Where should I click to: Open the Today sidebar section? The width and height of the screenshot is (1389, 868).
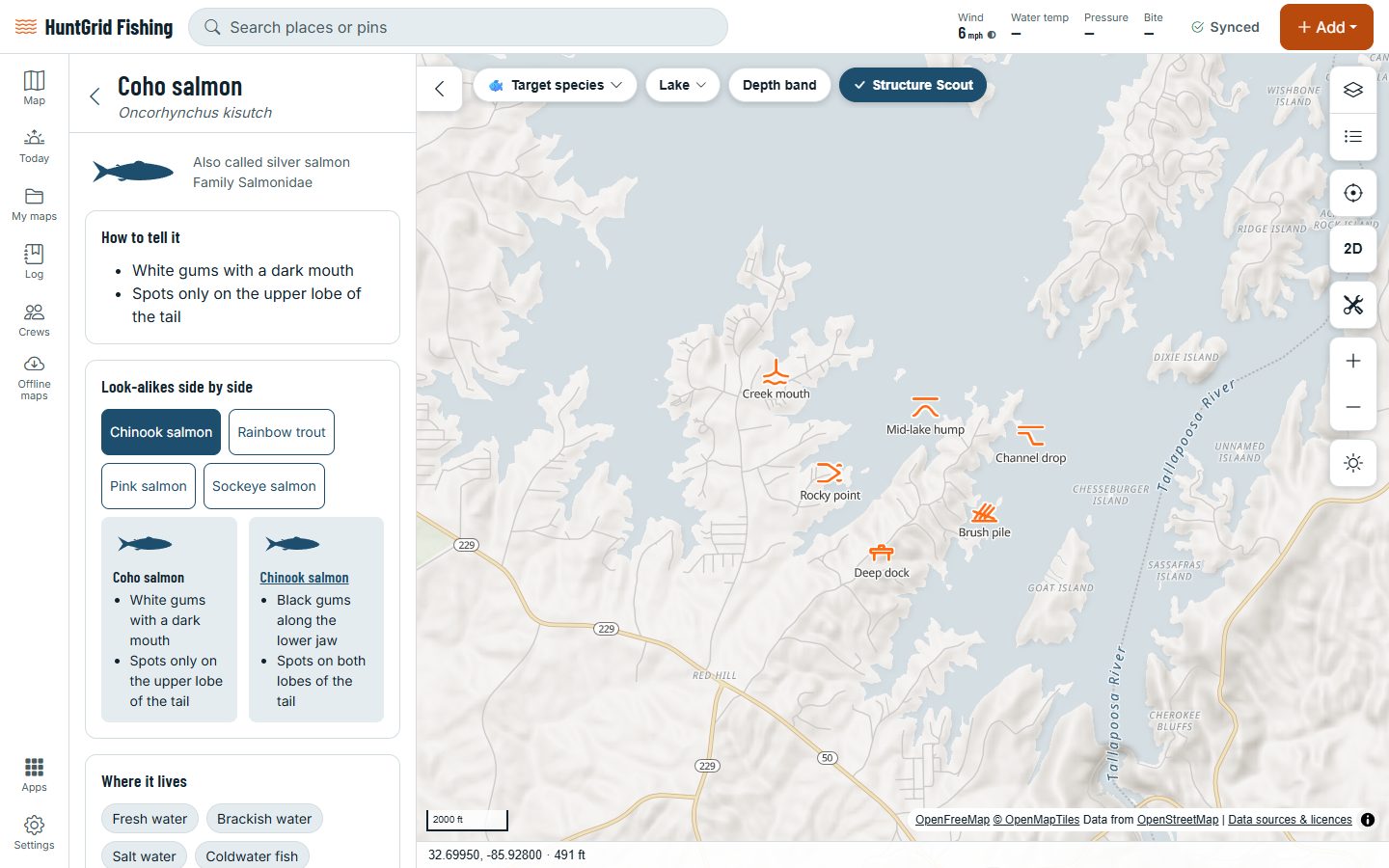[34, 146]
